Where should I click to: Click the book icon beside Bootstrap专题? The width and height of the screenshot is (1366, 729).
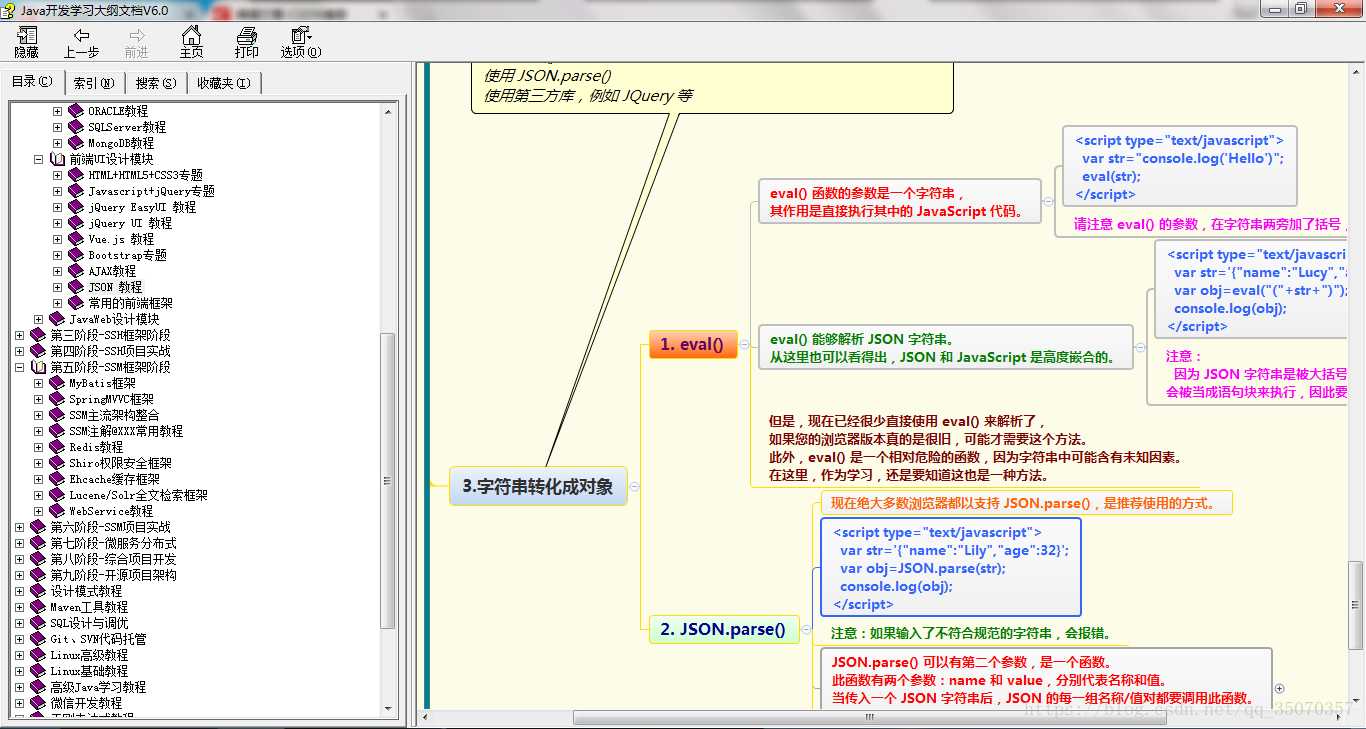pyautogui.click(x=76, y=255)
